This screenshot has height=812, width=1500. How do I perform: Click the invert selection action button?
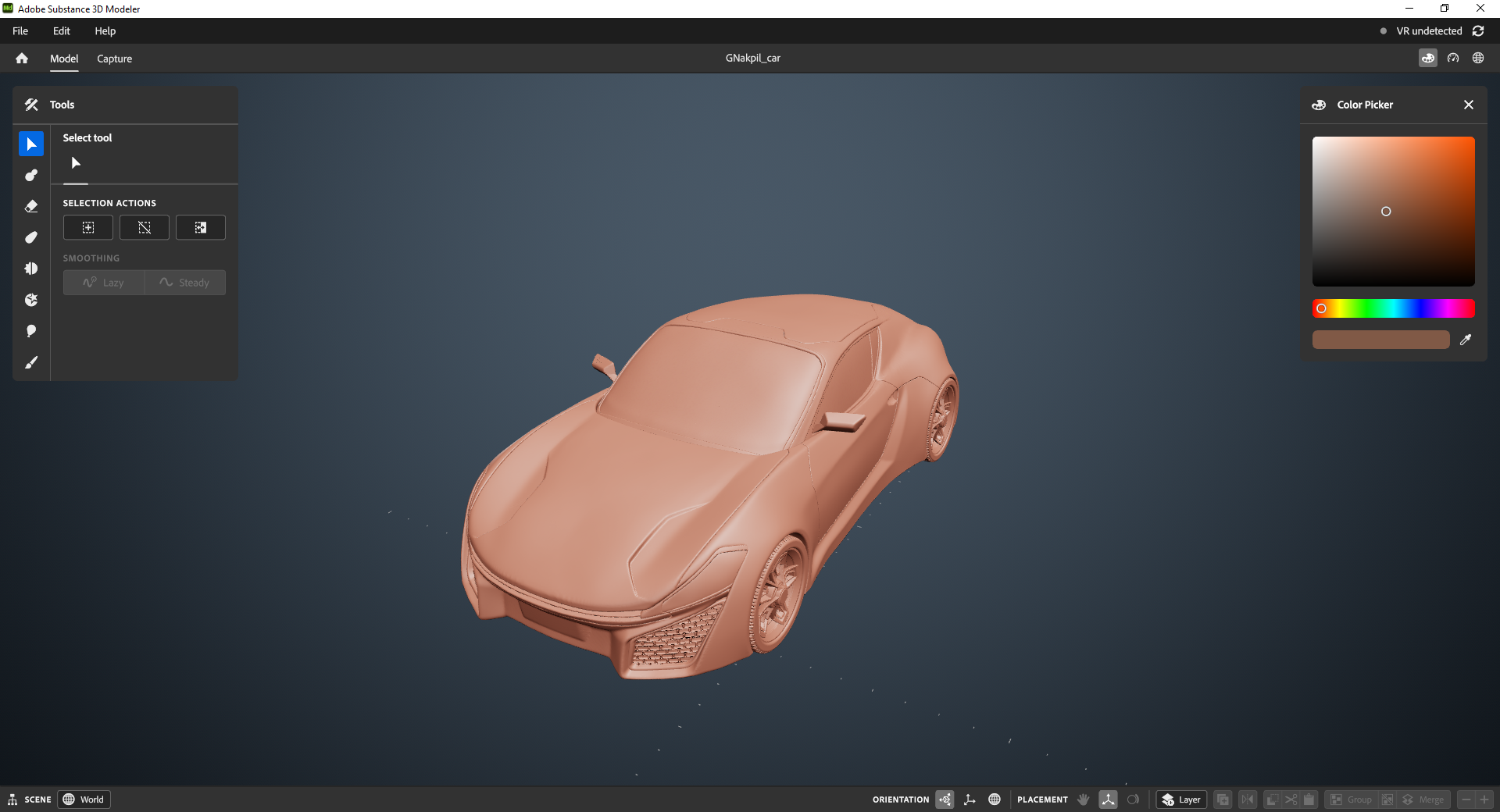tap(201, 228)
